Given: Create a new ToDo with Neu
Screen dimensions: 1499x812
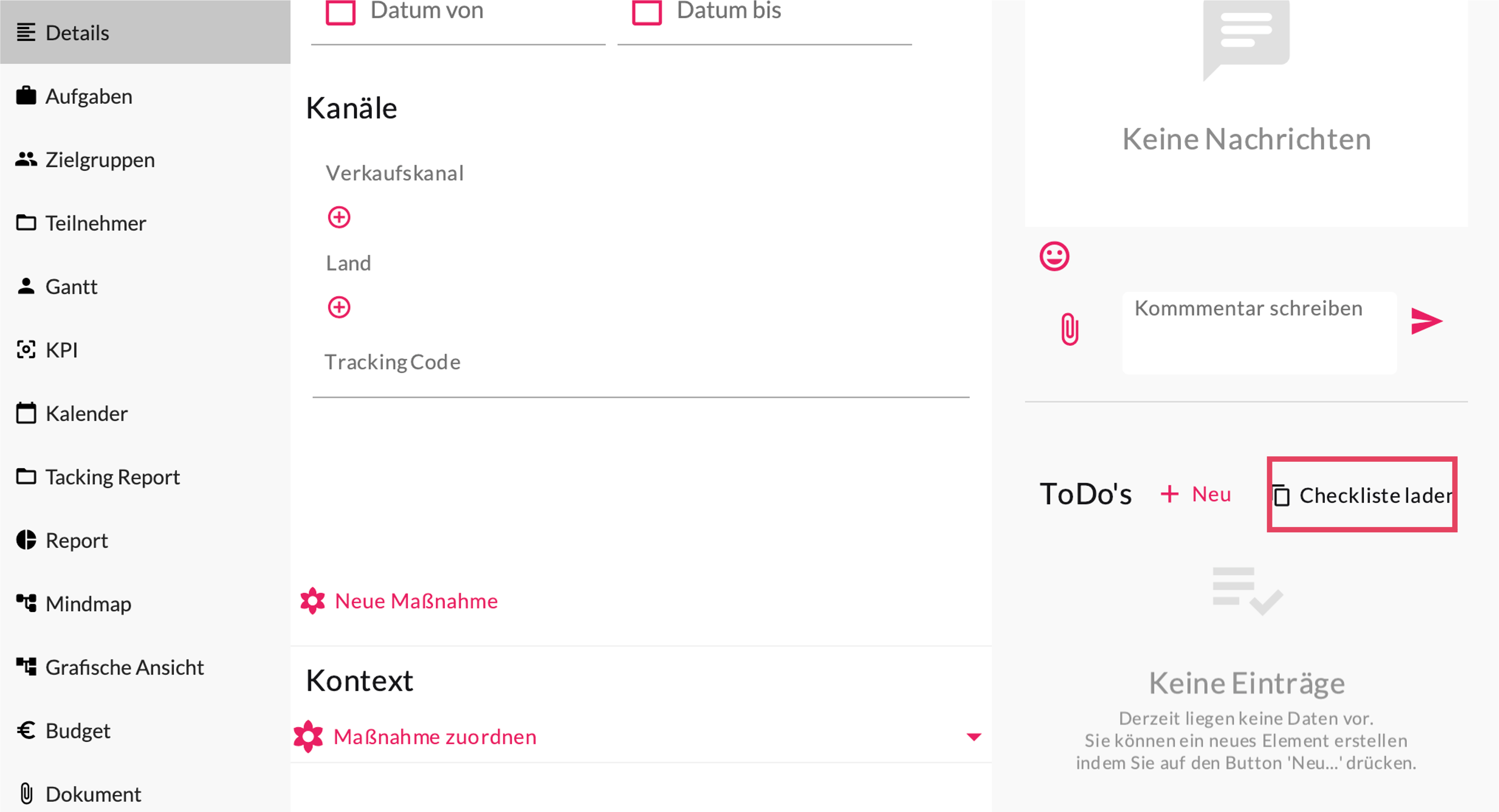Looking at the screenshot, I should click(1196, 494).
